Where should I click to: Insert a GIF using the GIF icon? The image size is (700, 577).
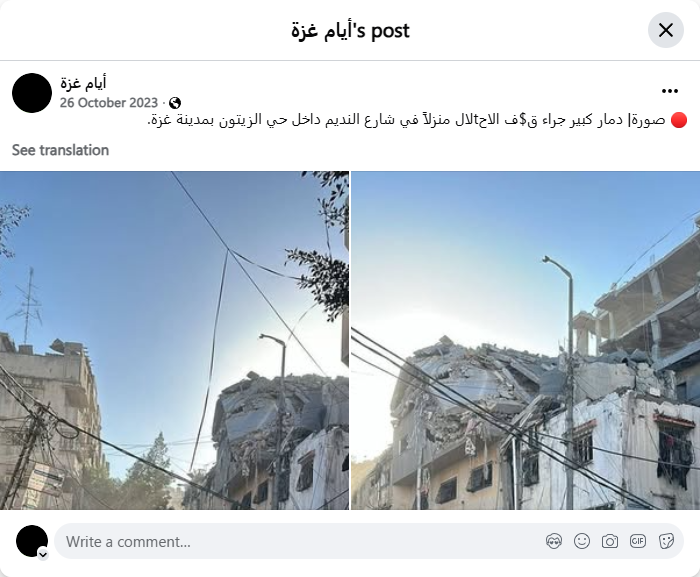pyautogui.click(x=638, y=541)
